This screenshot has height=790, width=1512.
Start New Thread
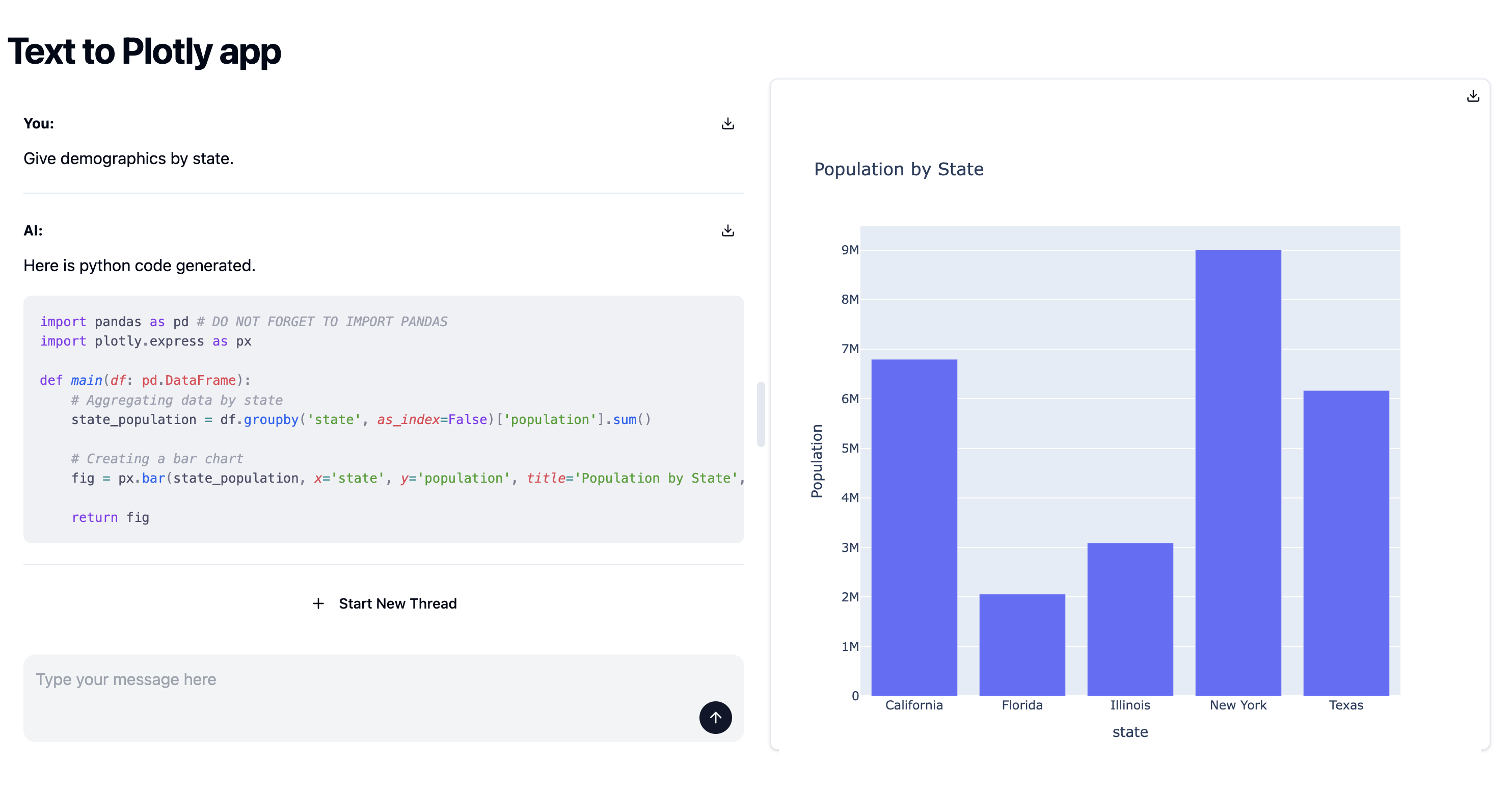397,603
